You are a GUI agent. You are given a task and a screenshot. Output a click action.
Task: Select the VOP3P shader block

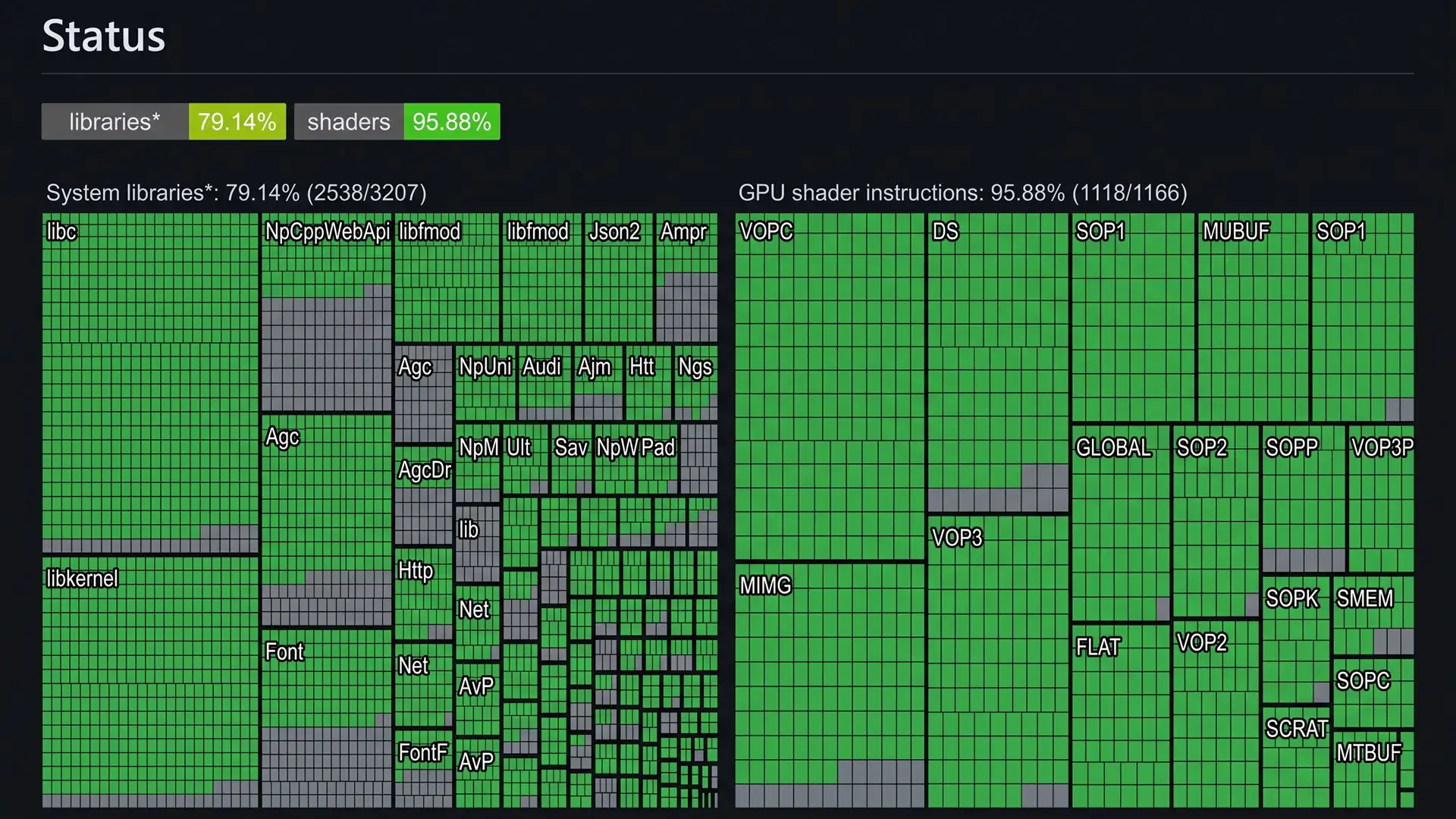click(x=1381, y=498)
